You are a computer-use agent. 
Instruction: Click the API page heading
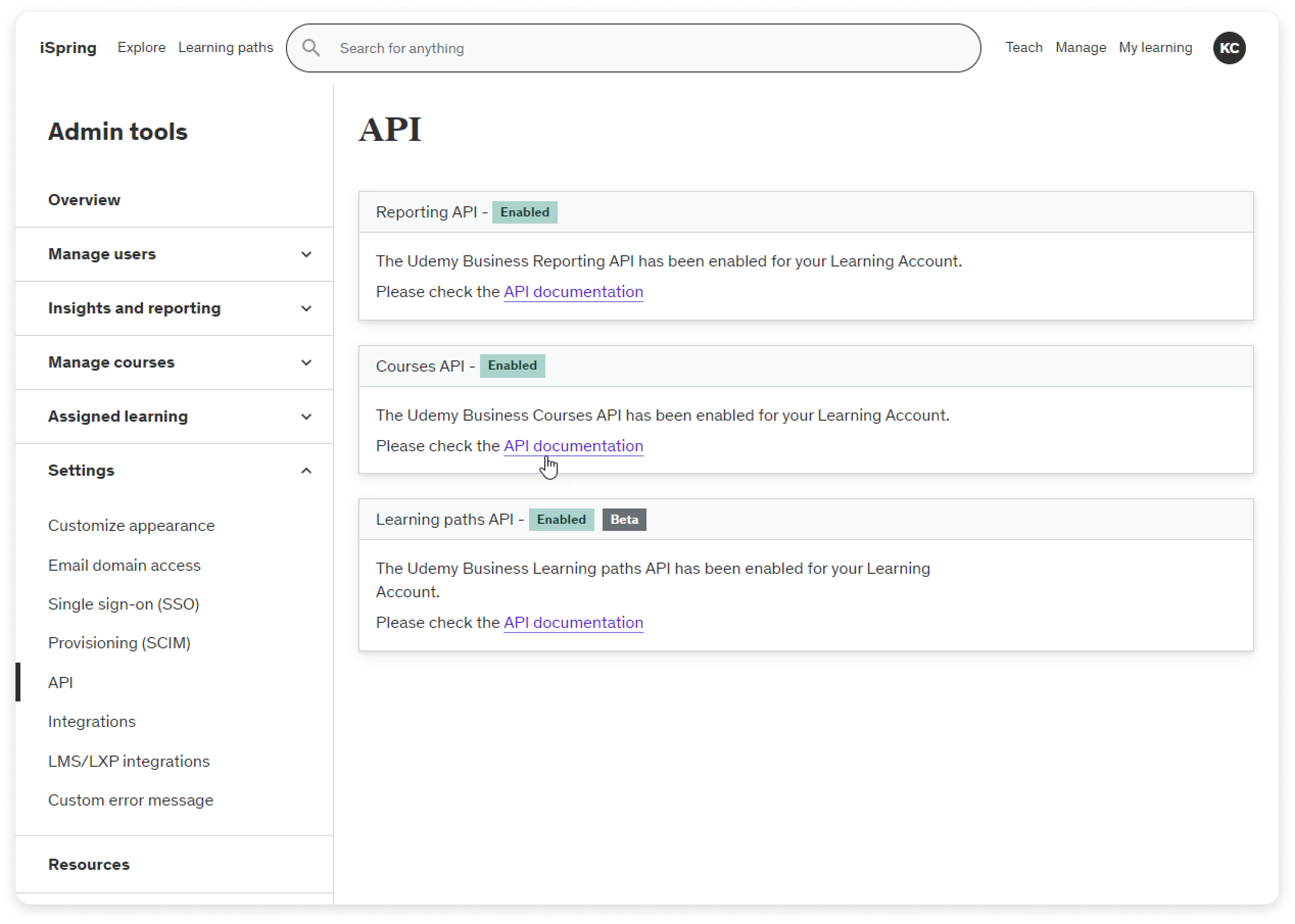(x=390, y=129)
